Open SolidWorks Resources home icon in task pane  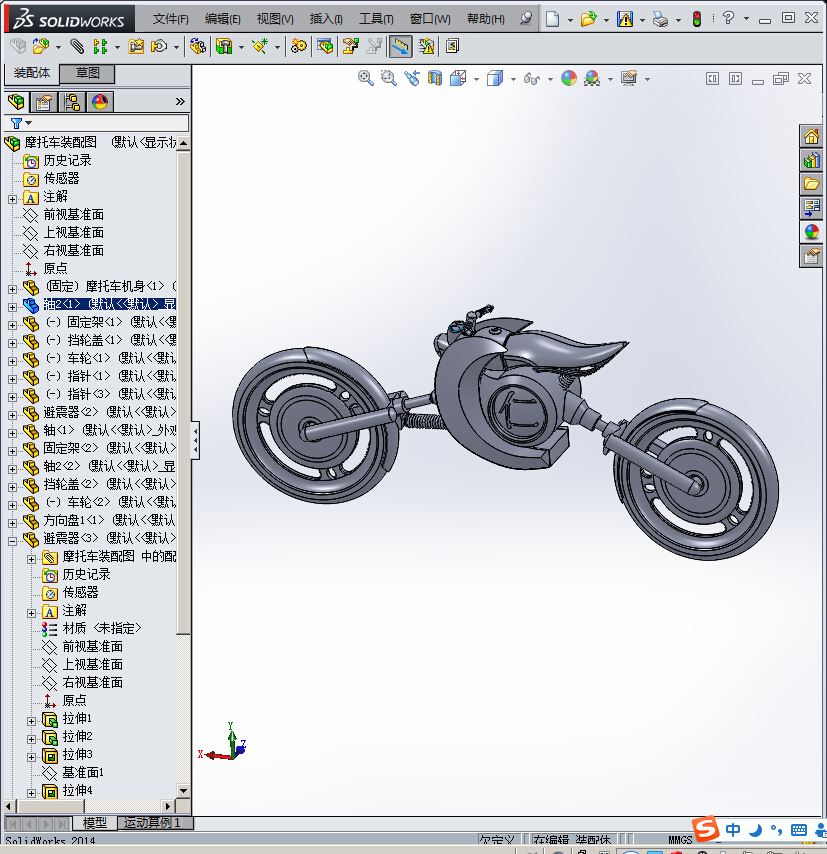[x=811, y=136]
